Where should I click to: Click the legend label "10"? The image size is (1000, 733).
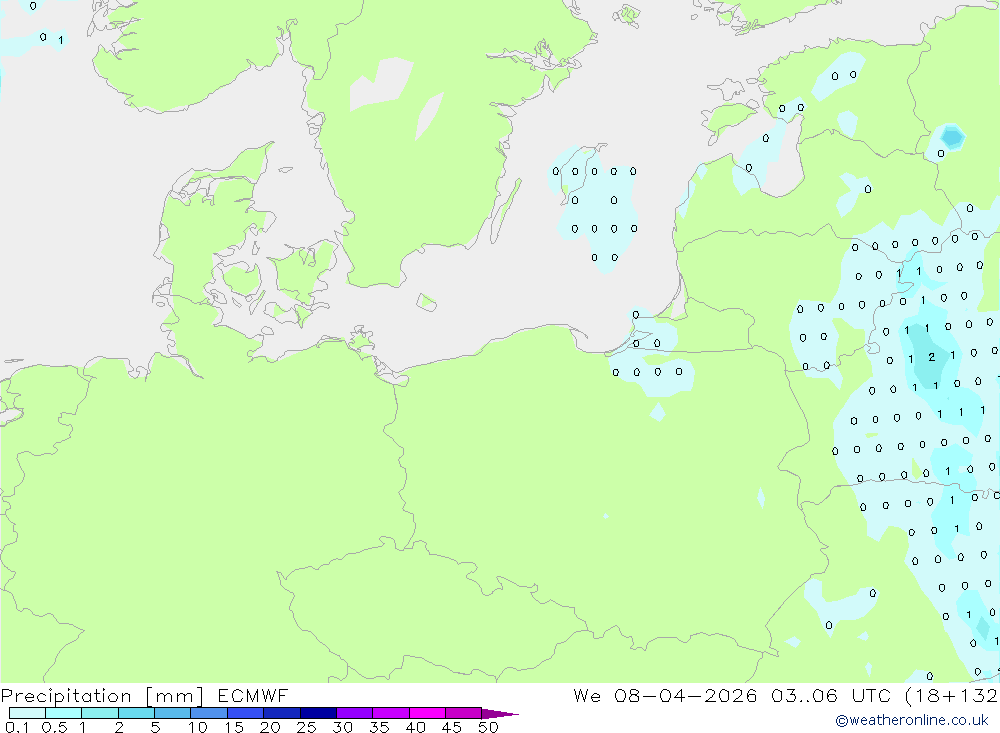[198, 727]
